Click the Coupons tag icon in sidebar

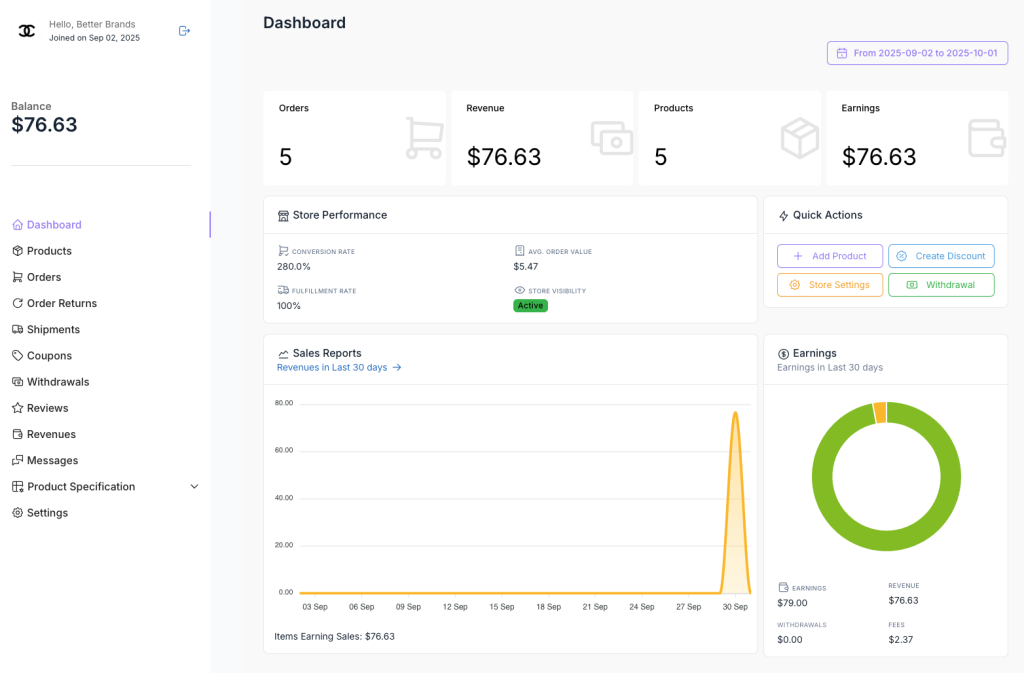point(17,355)
